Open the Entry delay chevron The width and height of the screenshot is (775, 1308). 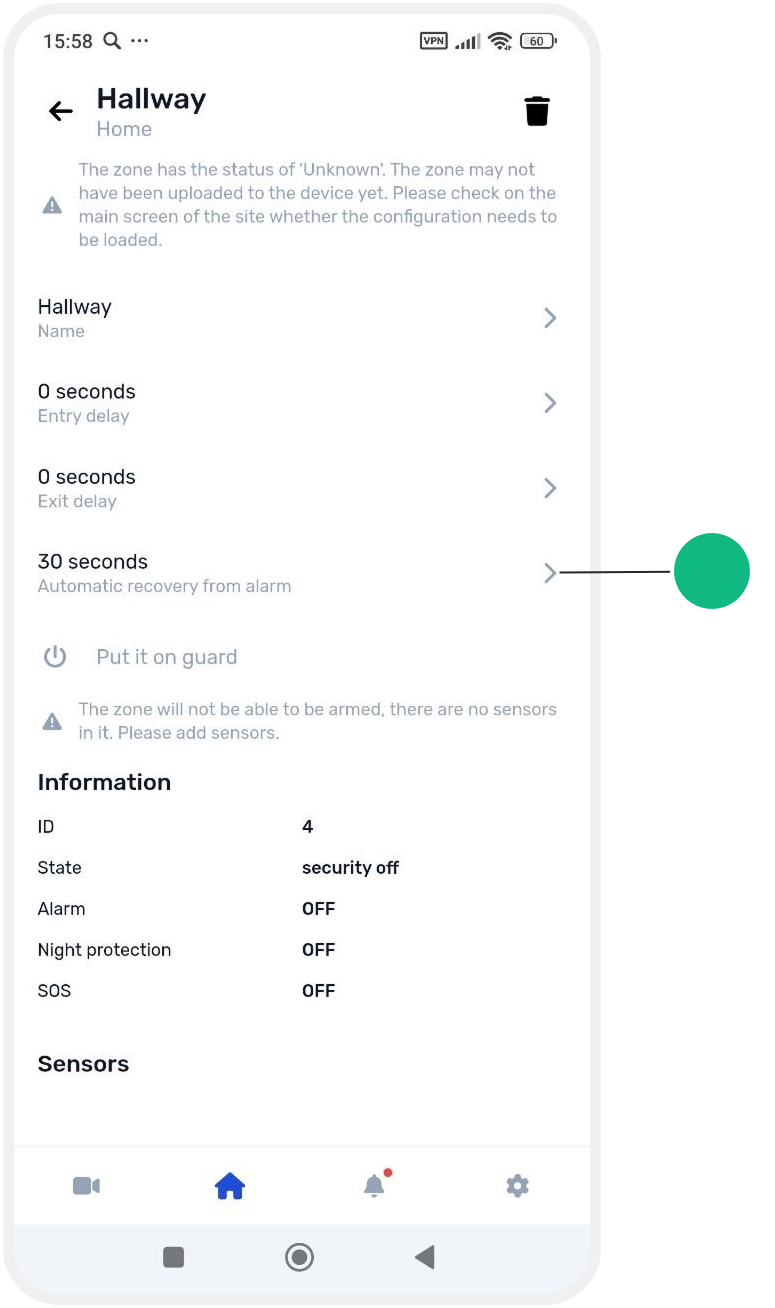tap(550, 403)
